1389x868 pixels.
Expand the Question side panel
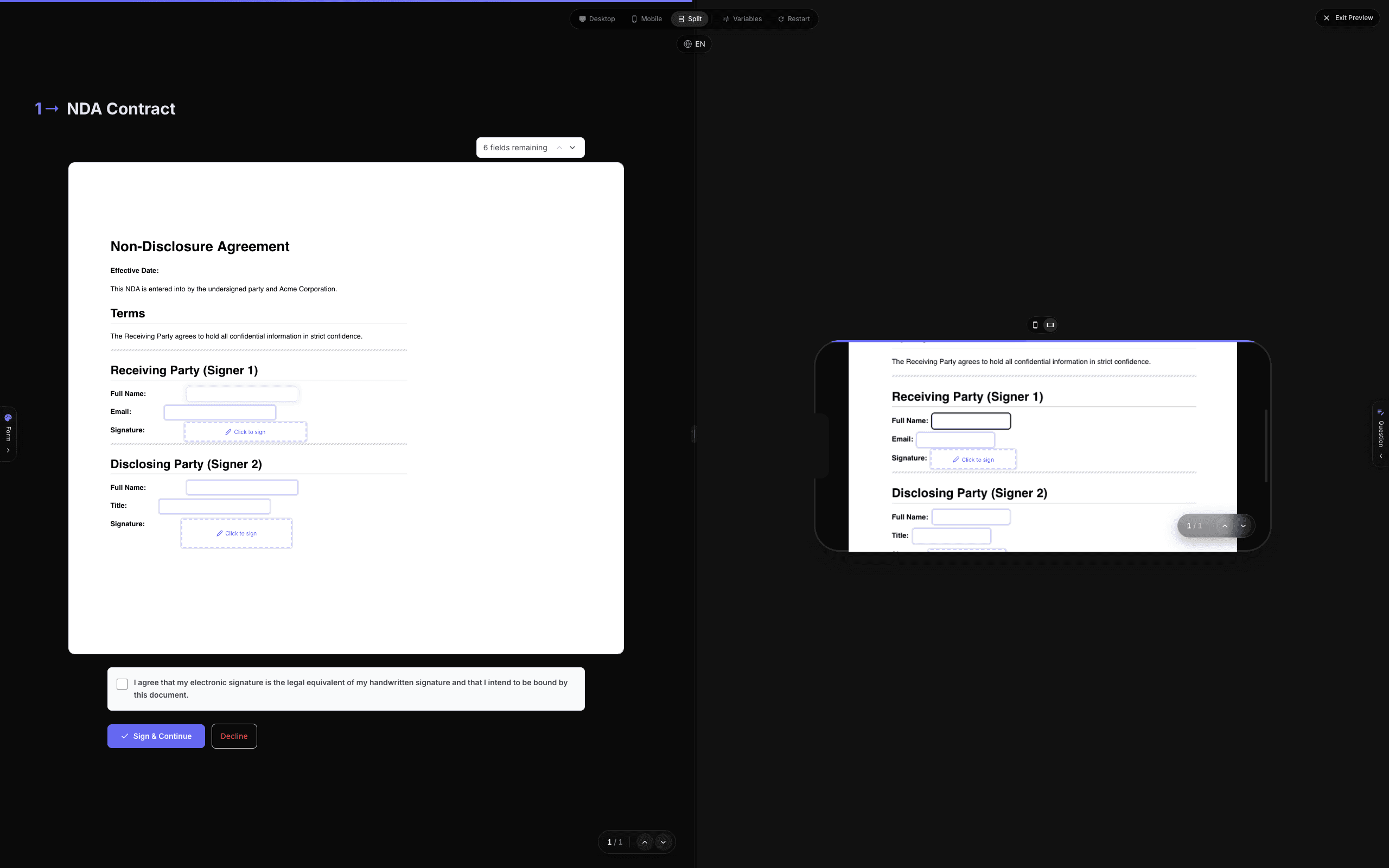point(1380,433)
